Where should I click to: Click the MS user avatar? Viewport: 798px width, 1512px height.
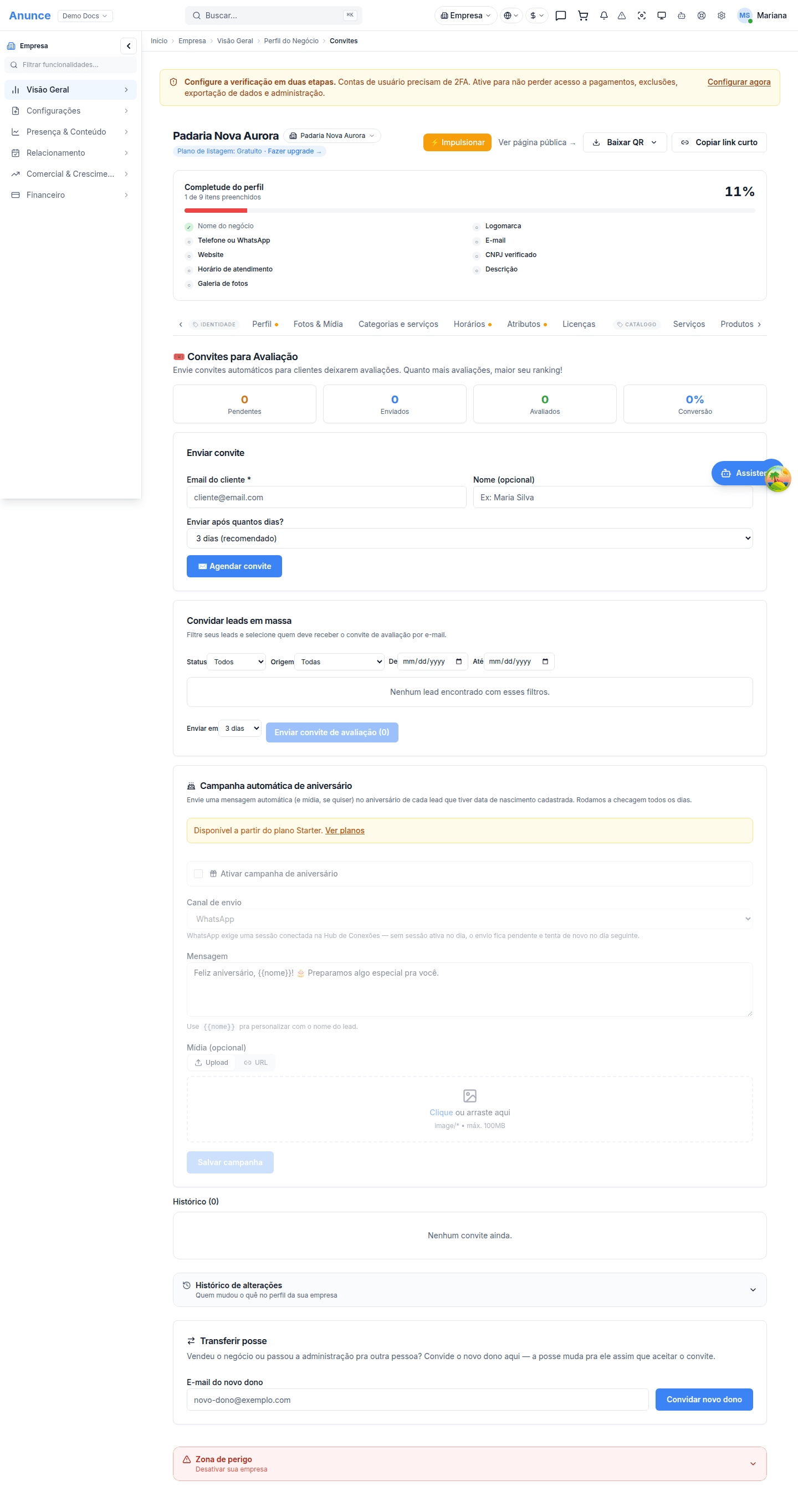point(745,16)
